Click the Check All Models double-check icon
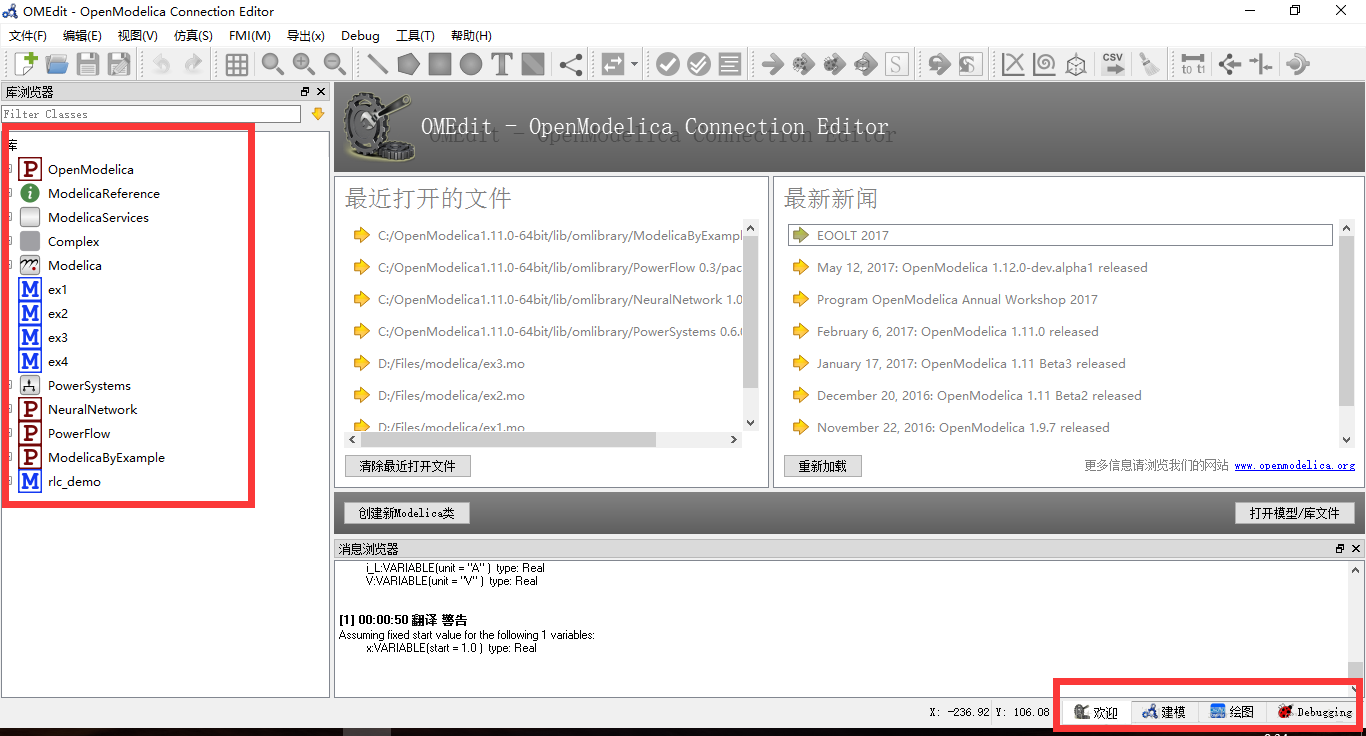1366x736 pixels. click(x=699, y=65)
